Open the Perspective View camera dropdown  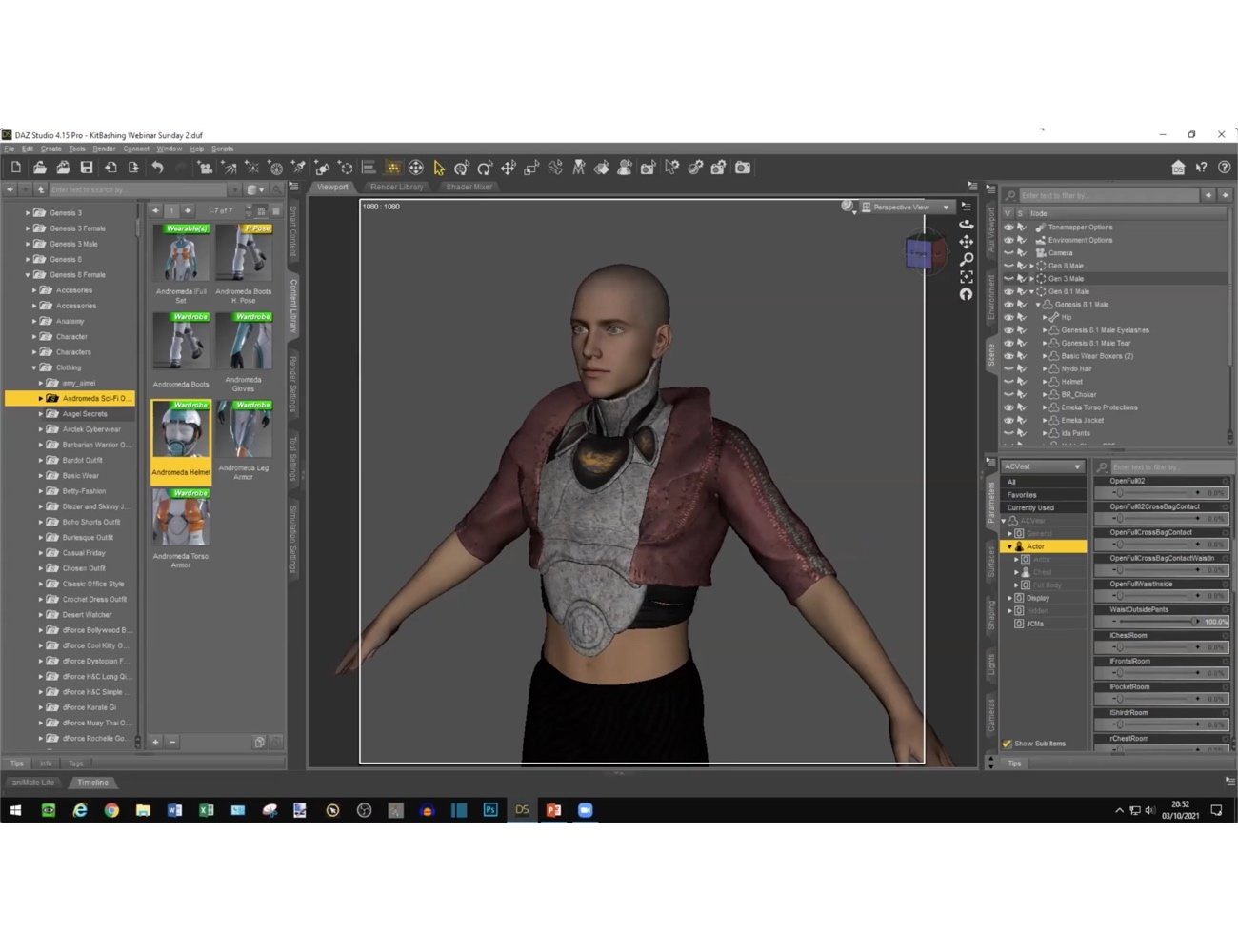pyautogui.click(x=906, y=207)
